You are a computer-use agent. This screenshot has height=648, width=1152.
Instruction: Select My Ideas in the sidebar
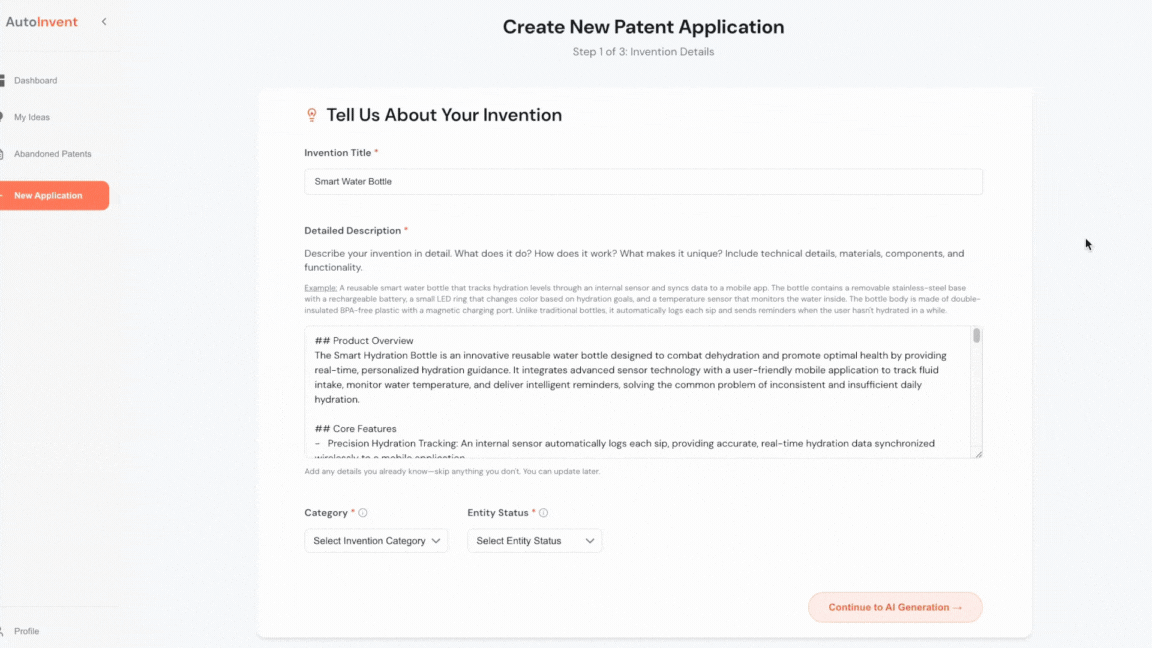click(32, 117)
